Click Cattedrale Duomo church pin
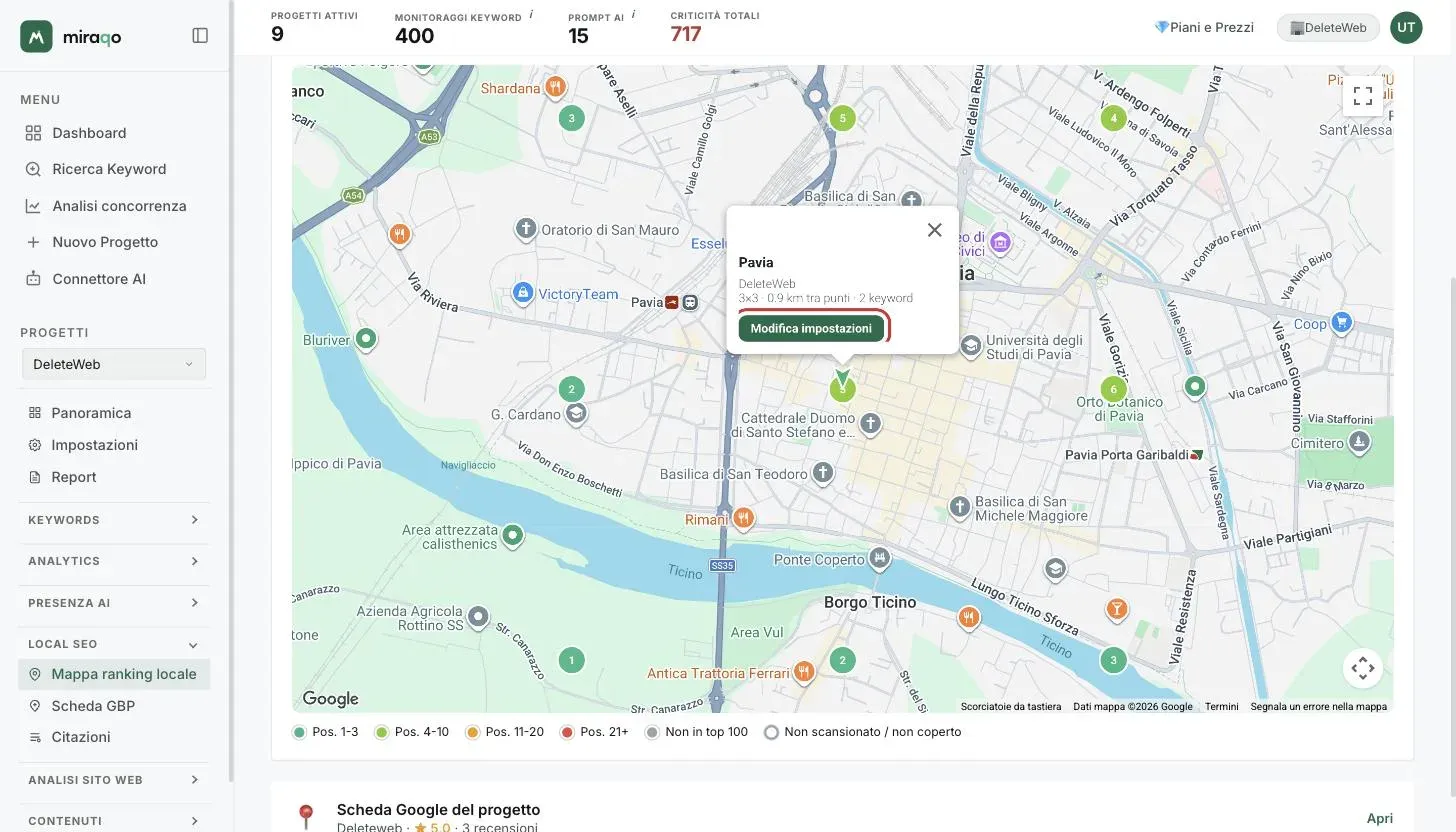 coord(870,423)
